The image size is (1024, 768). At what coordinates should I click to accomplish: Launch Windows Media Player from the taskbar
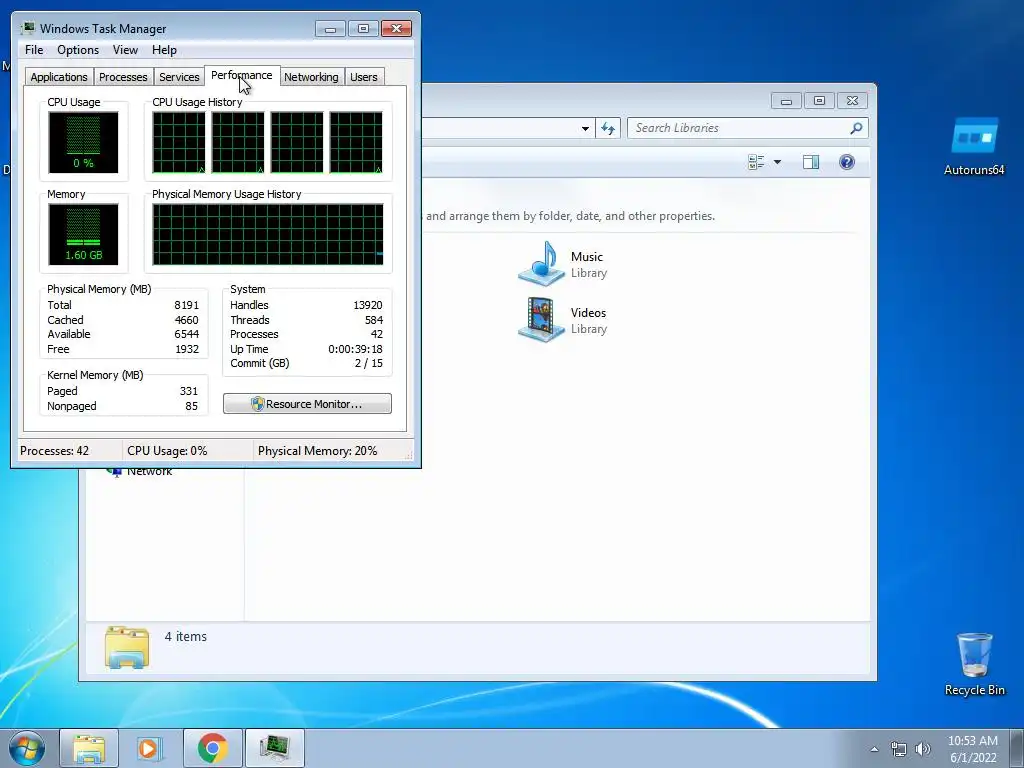(150, 748)
